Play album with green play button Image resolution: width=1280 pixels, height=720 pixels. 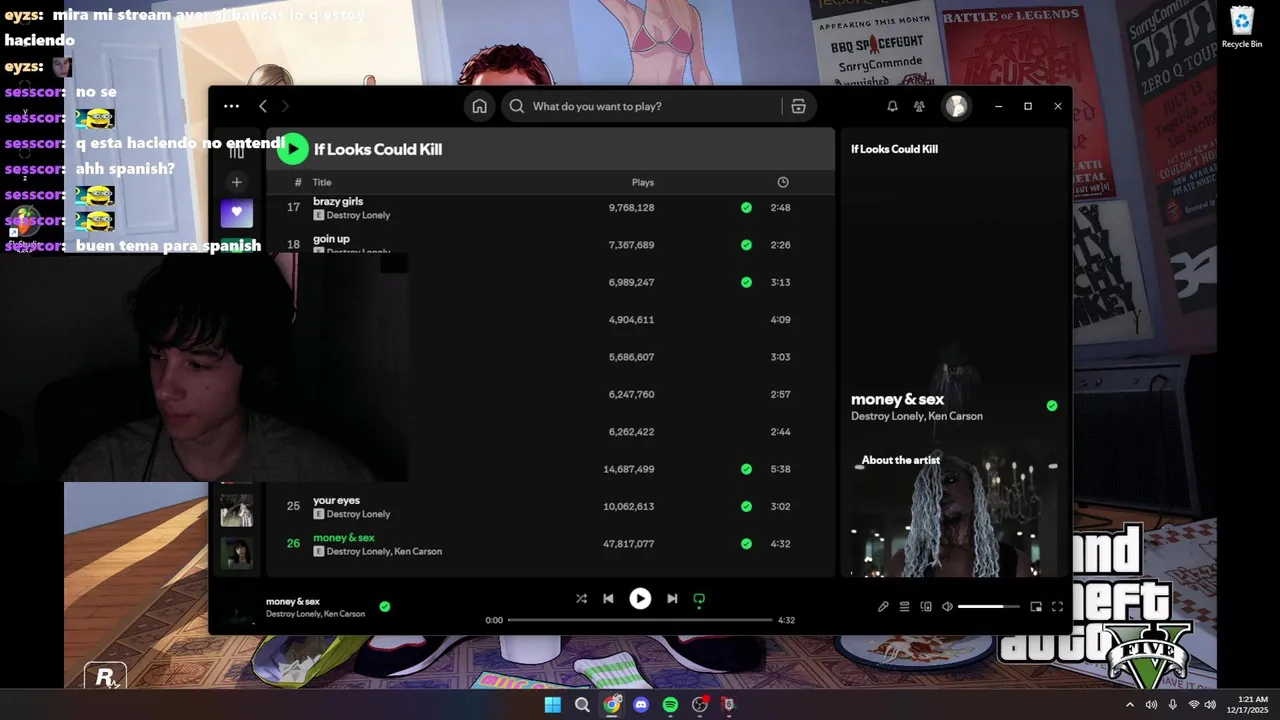point(293,149)
